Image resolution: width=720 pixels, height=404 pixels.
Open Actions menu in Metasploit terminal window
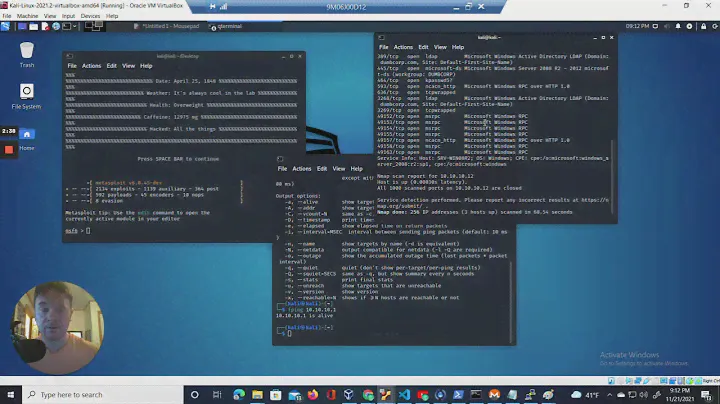(x=91, y=66)
